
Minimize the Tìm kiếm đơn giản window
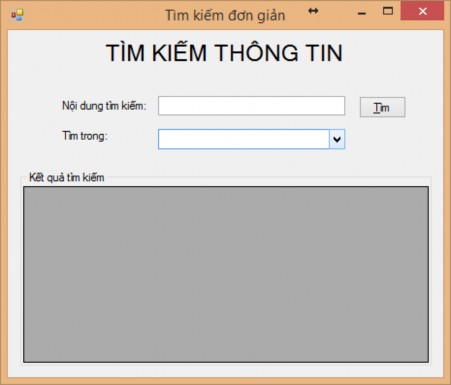pos(362,13)
